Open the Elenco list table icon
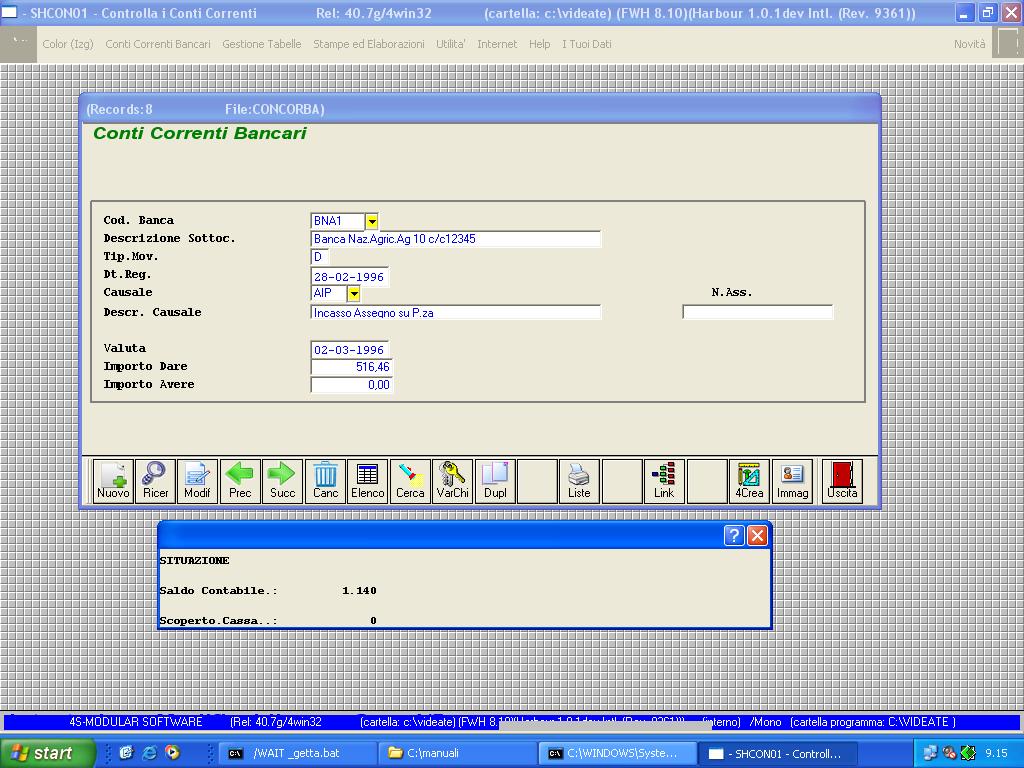The height and width of the screenshot is (768, 1024). coord(368,481)
